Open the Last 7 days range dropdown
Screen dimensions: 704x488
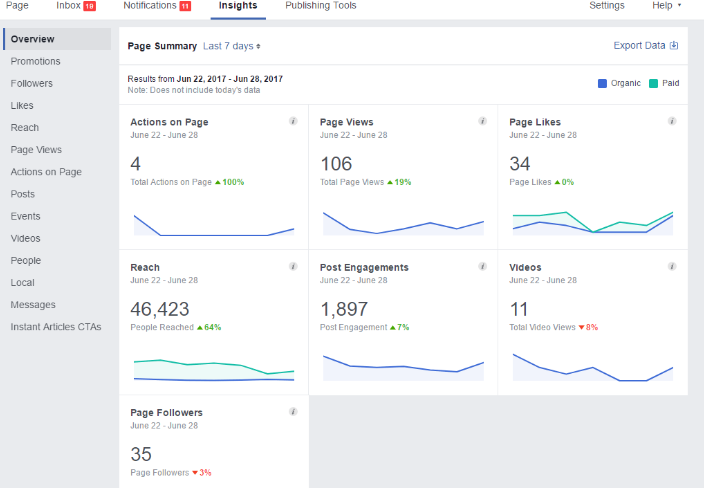pyautogui.click(x=232, y=46)
